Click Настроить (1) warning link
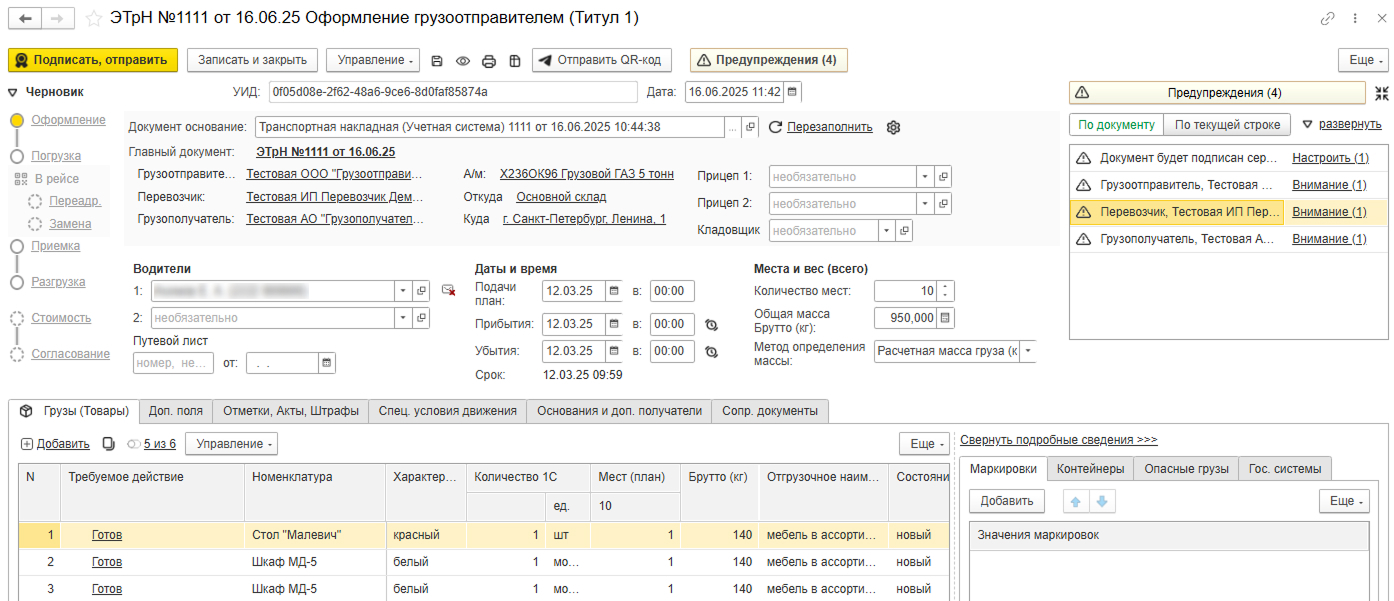Image resolution: width=1394 pixels, height=601 pixels. tap(1330, 158)
